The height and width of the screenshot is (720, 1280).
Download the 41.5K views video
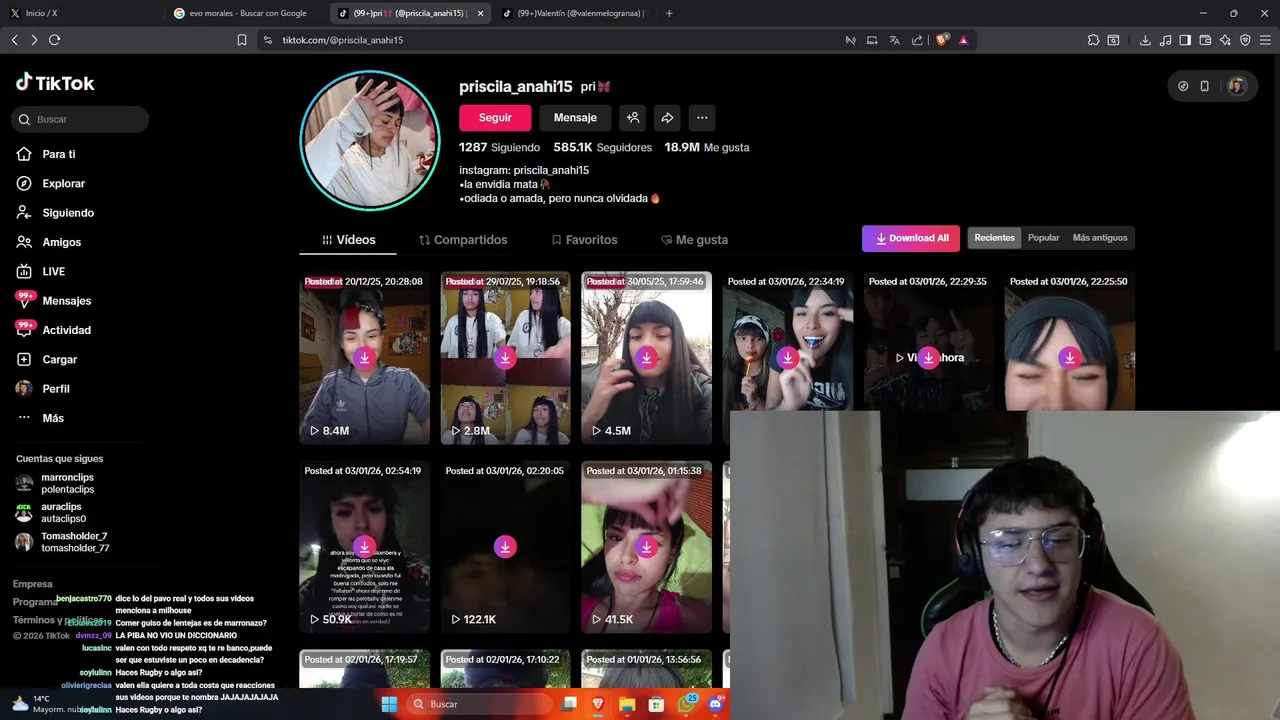[646, 546]
